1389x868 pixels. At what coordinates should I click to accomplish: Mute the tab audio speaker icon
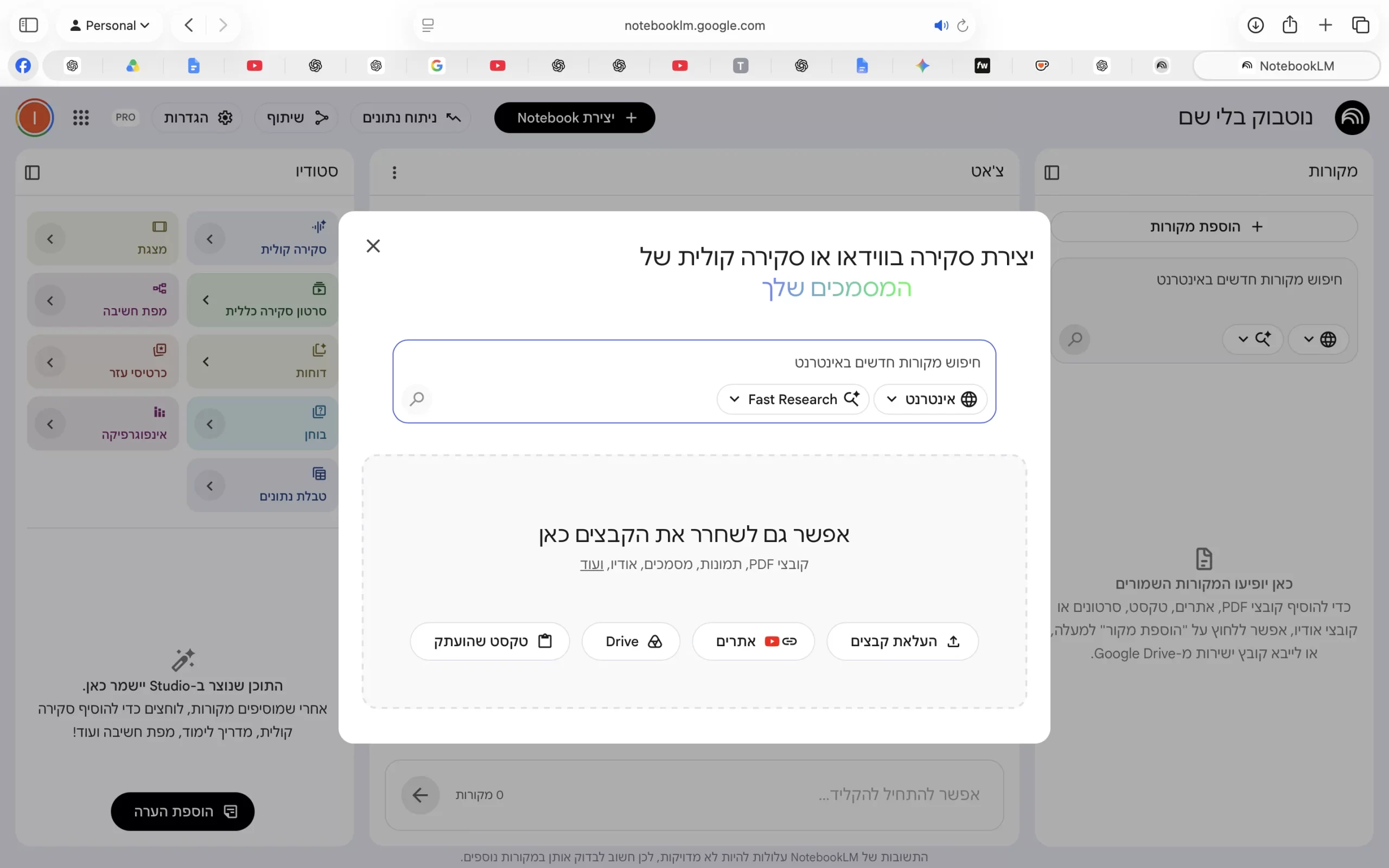(x=940, y=25)
